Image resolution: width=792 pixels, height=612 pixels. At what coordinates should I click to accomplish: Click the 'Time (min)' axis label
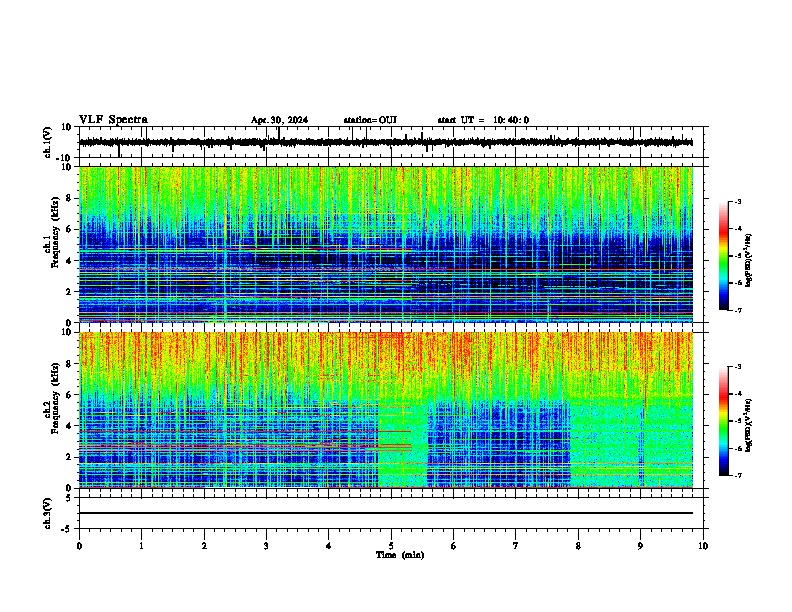coord(400,555)
